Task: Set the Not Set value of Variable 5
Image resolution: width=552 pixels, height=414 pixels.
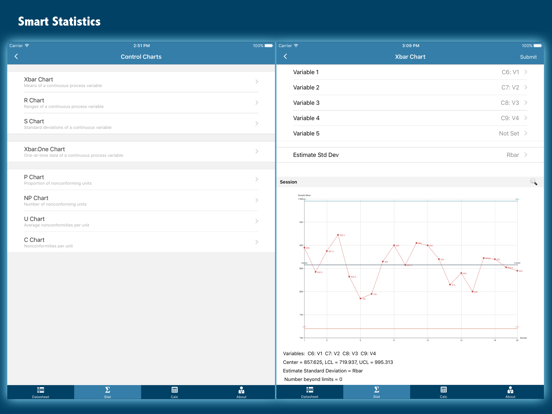Action: tap(509, 133)
